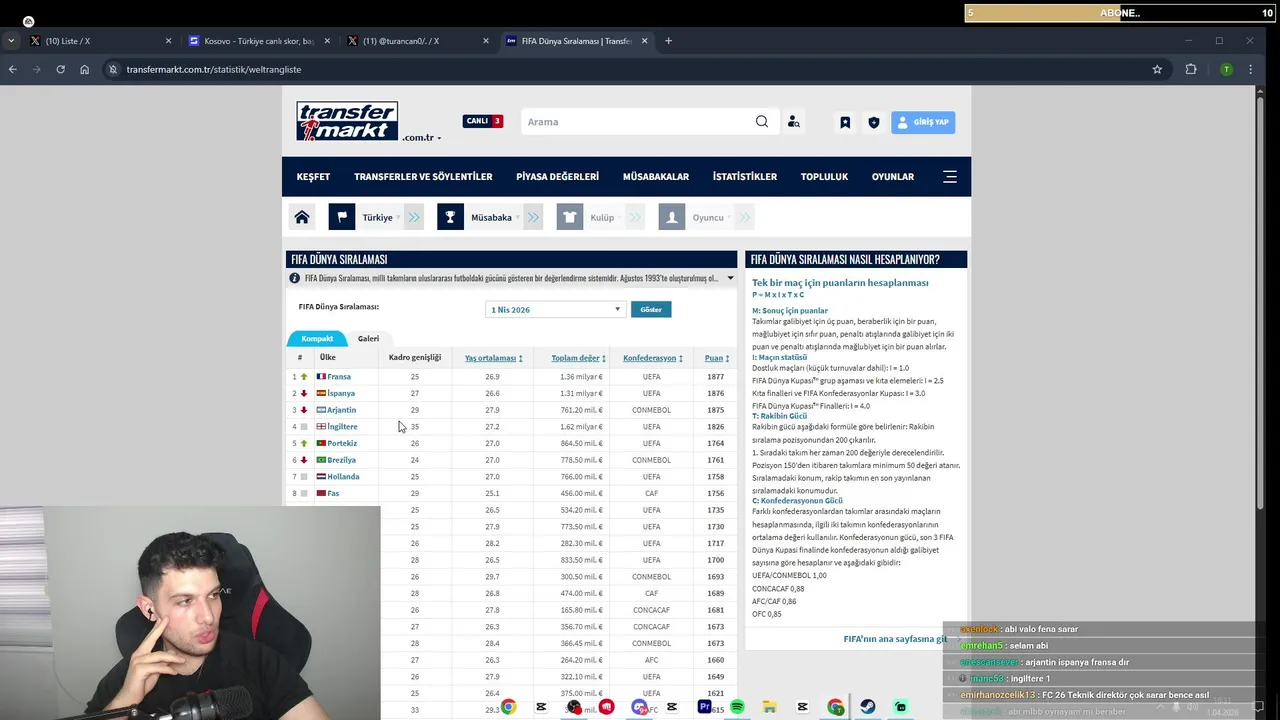Open the Keşfet menu
The height and width of the screenshot is (720, 1280).
(313, 176)
